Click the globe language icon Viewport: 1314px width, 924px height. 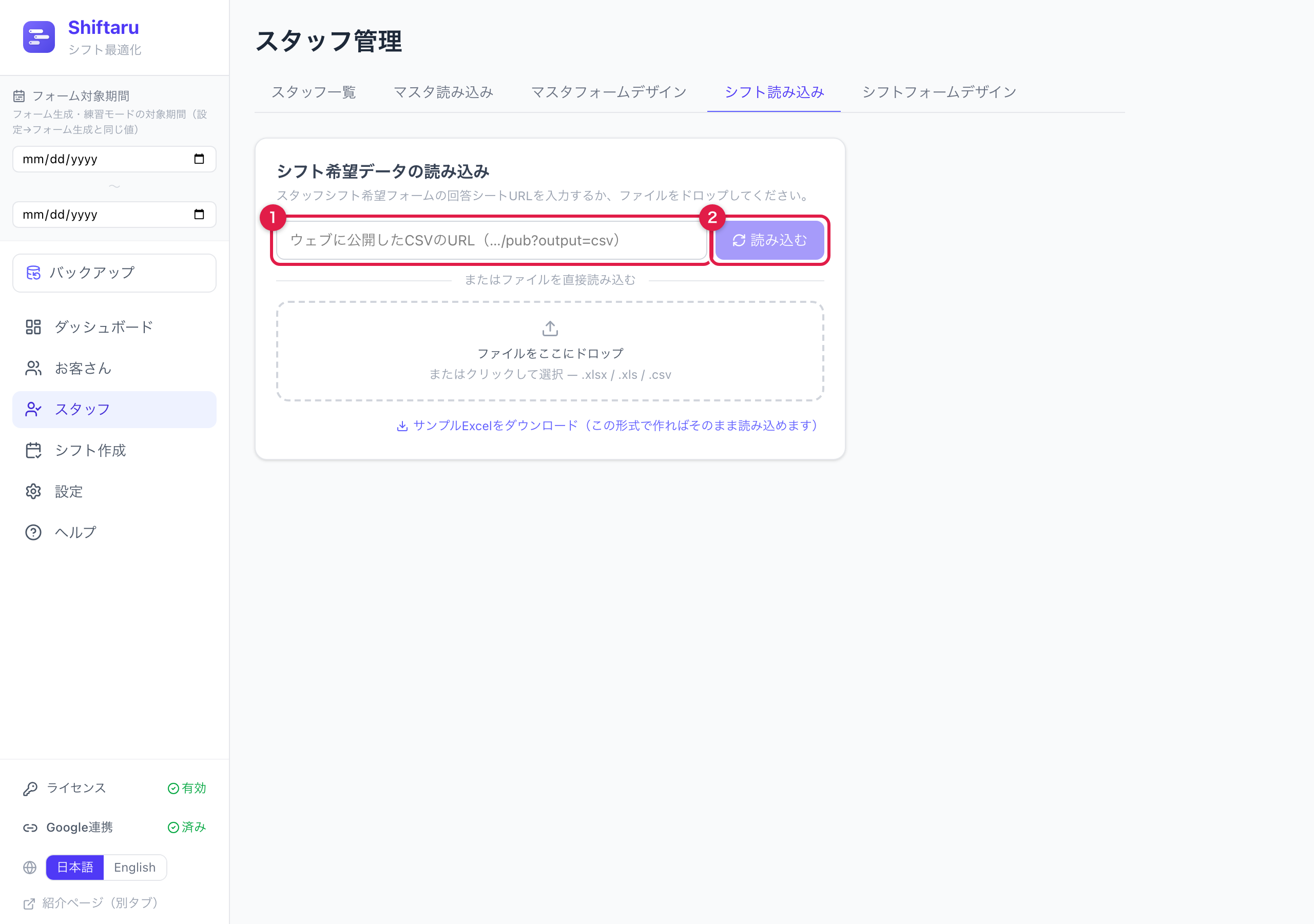30,868
